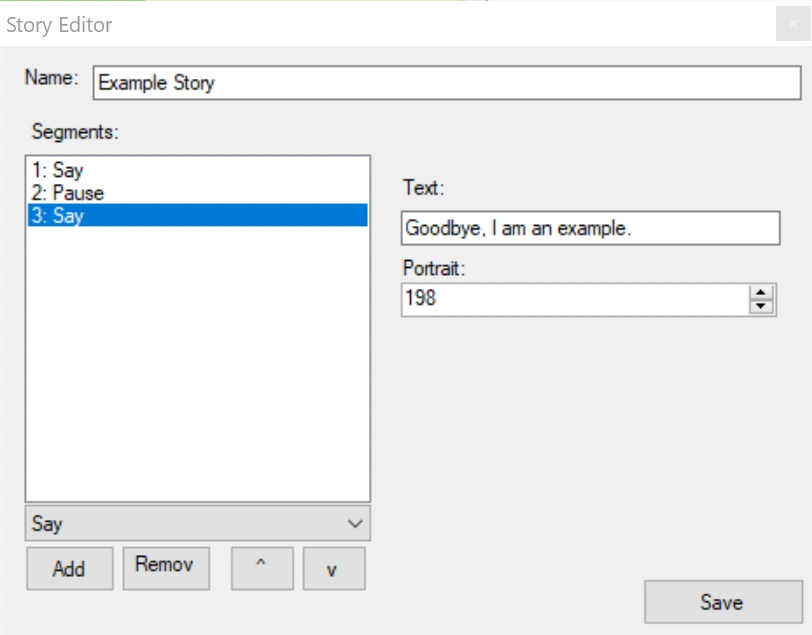The image size is (812, 635).
Task: Focus the Text field containing "Goodbye"
Action: click(590, 228)
